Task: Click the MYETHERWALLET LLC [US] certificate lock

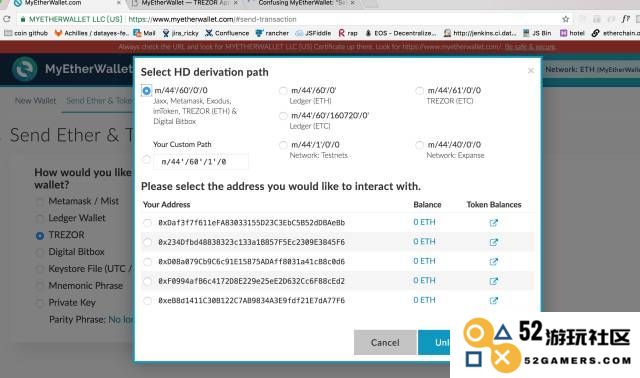Action: click(23, 19)
